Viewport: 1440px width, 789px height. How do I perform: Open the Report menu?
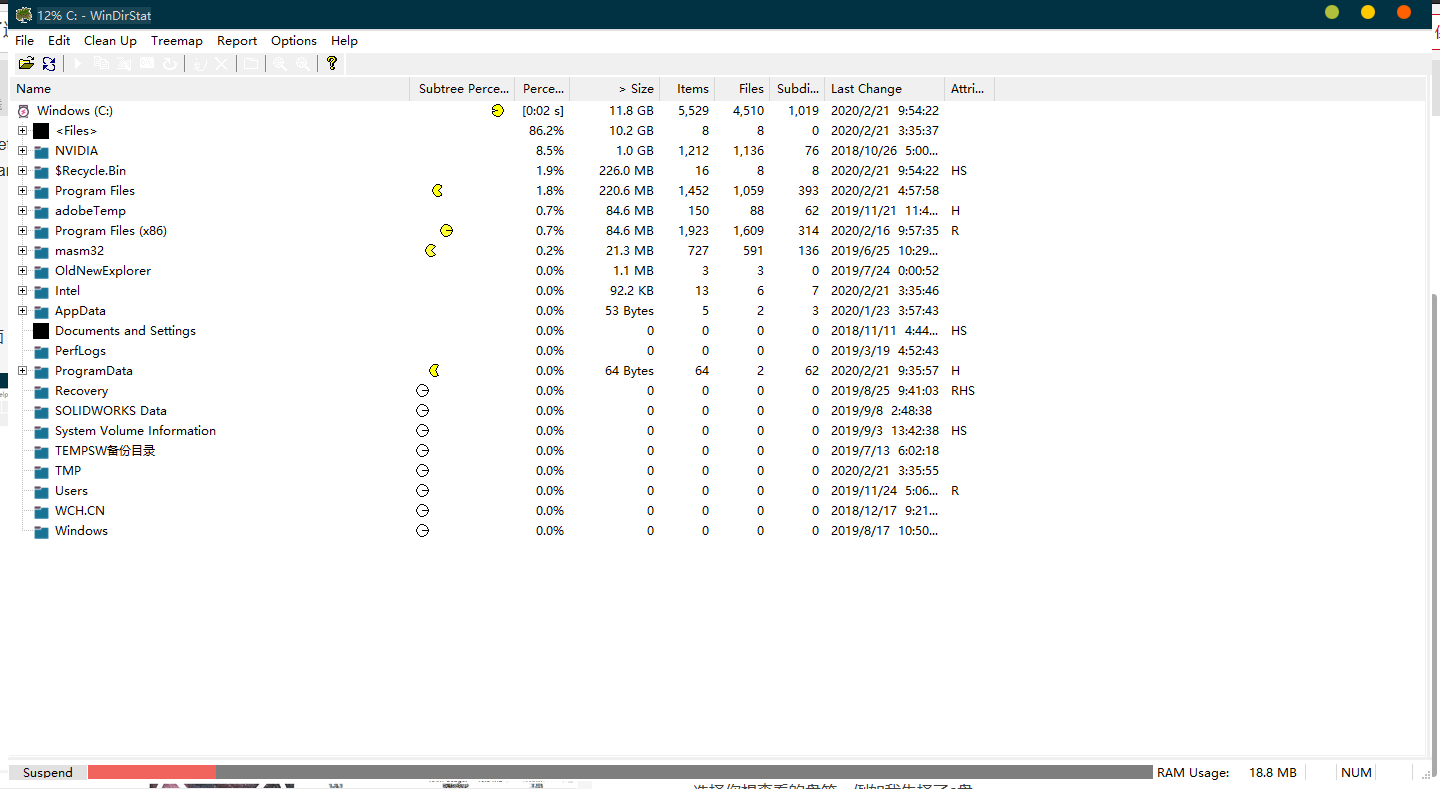click(x=237, y=41)
